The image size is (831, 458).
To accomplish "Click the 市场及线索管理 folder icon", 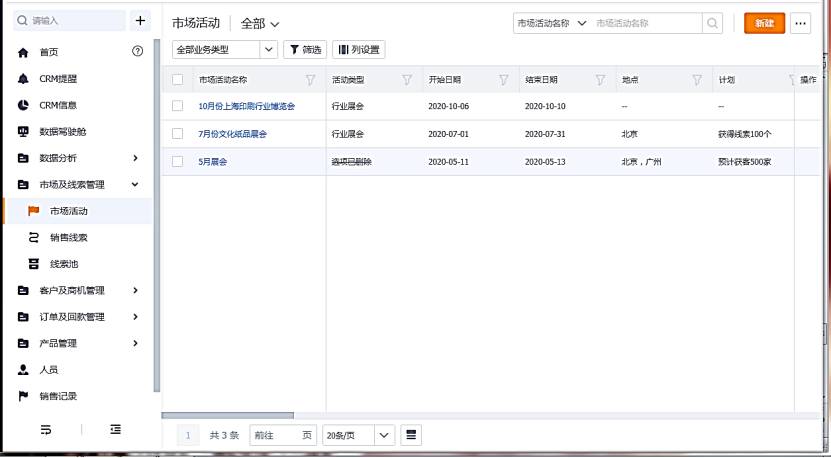I will [x=23, y=184].
